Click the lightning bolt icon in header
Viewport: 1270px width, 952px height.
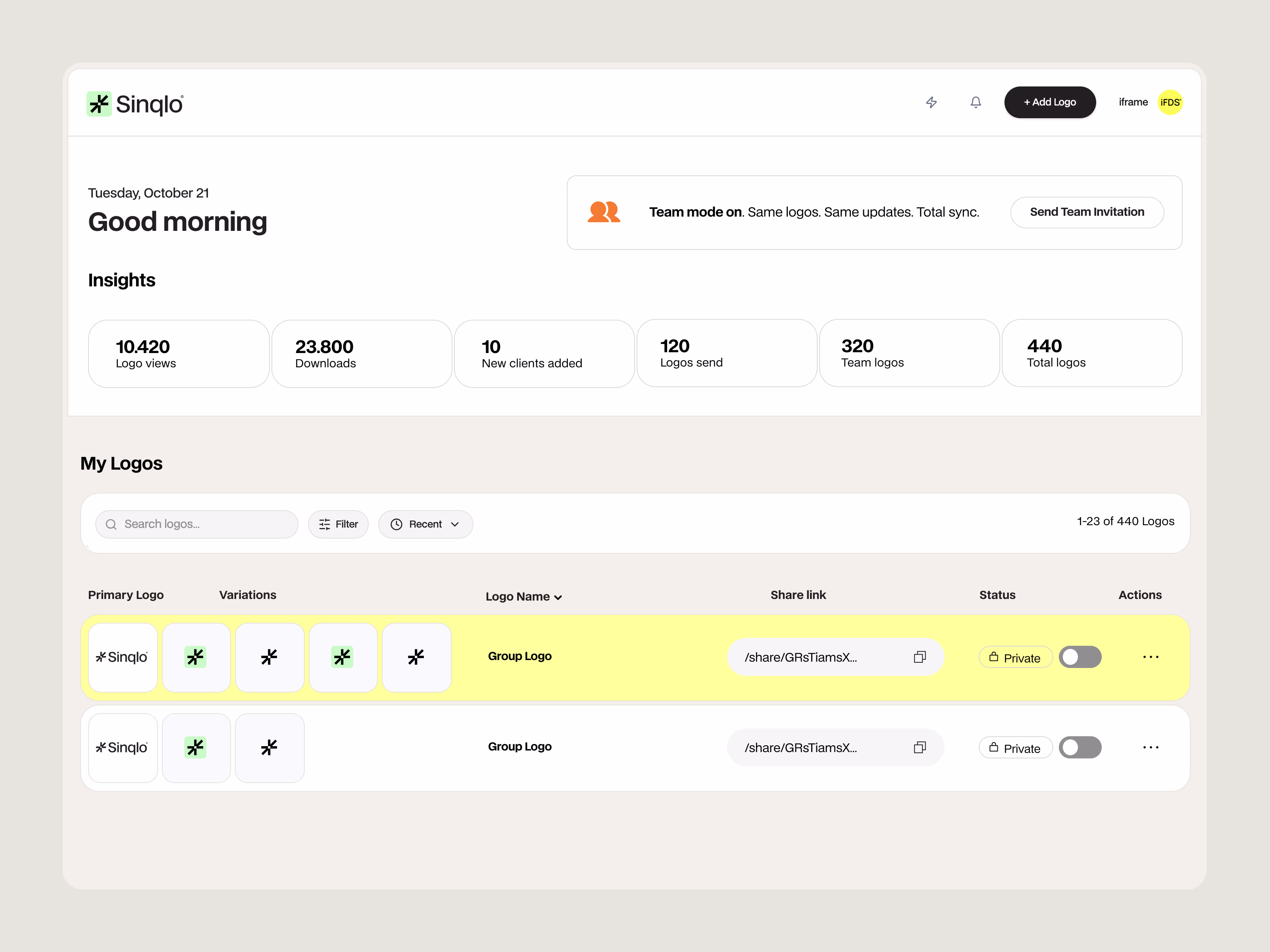931,102
